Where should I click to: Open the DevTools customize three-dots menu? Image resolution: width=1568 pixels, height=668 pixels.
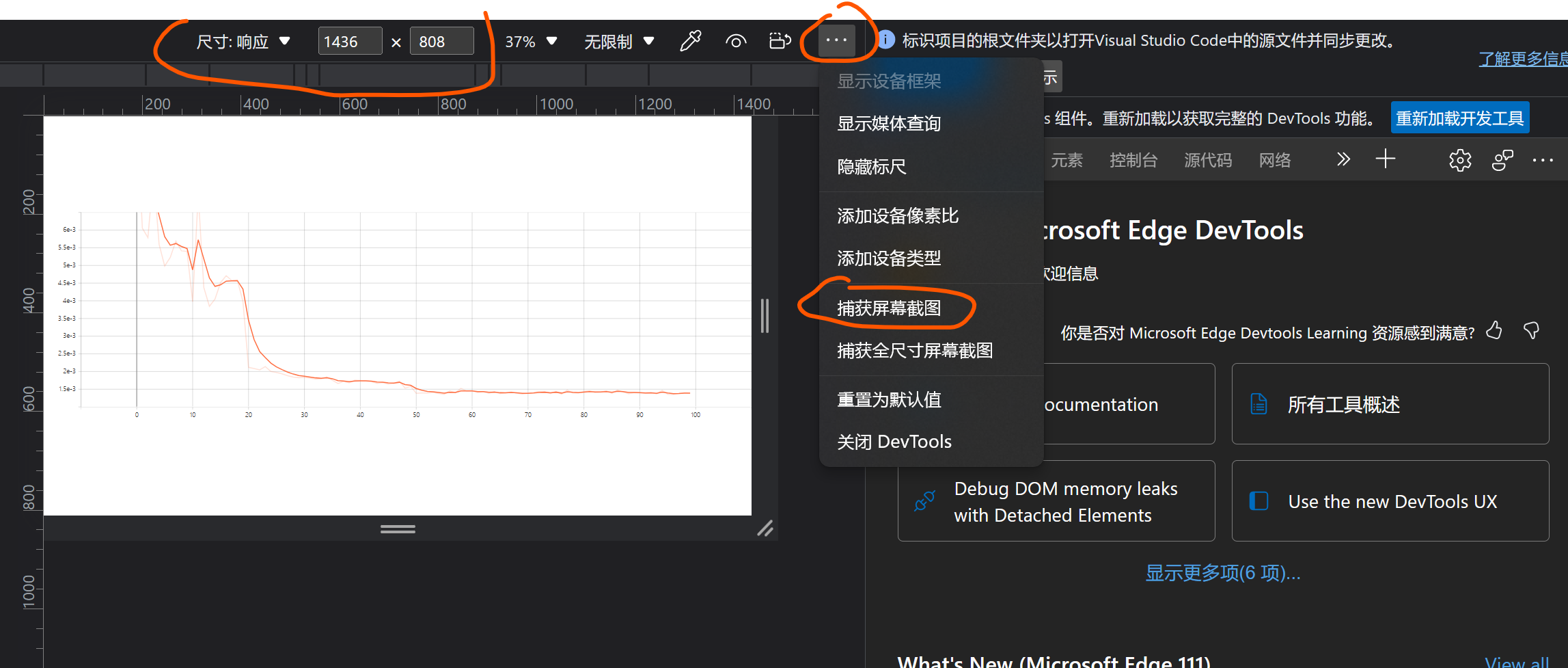(1543, 161)
